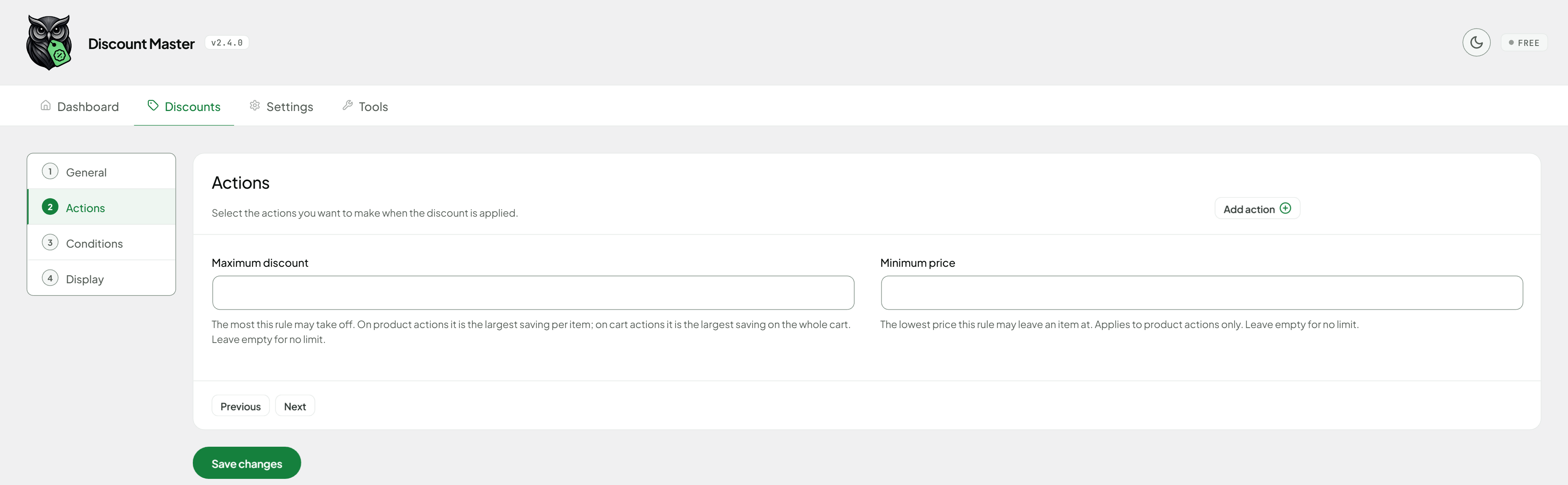
Task: Select the step 4 circle for Display
Action: [50, 278]
